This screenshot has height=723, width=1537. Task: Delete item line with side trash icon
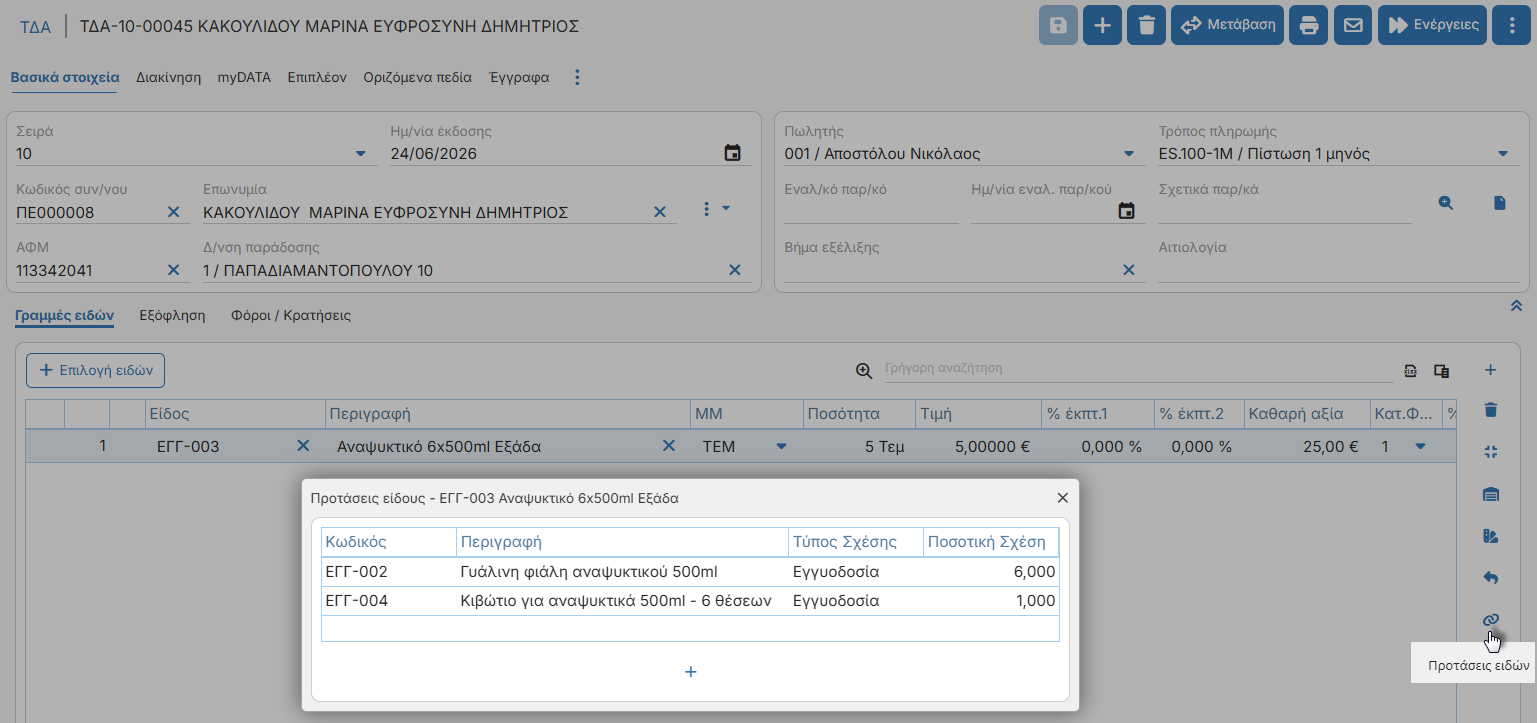click(1490, 410)
